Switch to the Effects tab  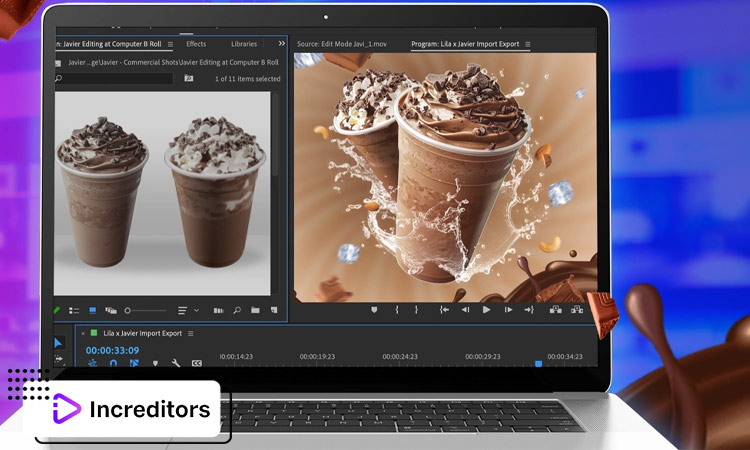click(196, 44)
